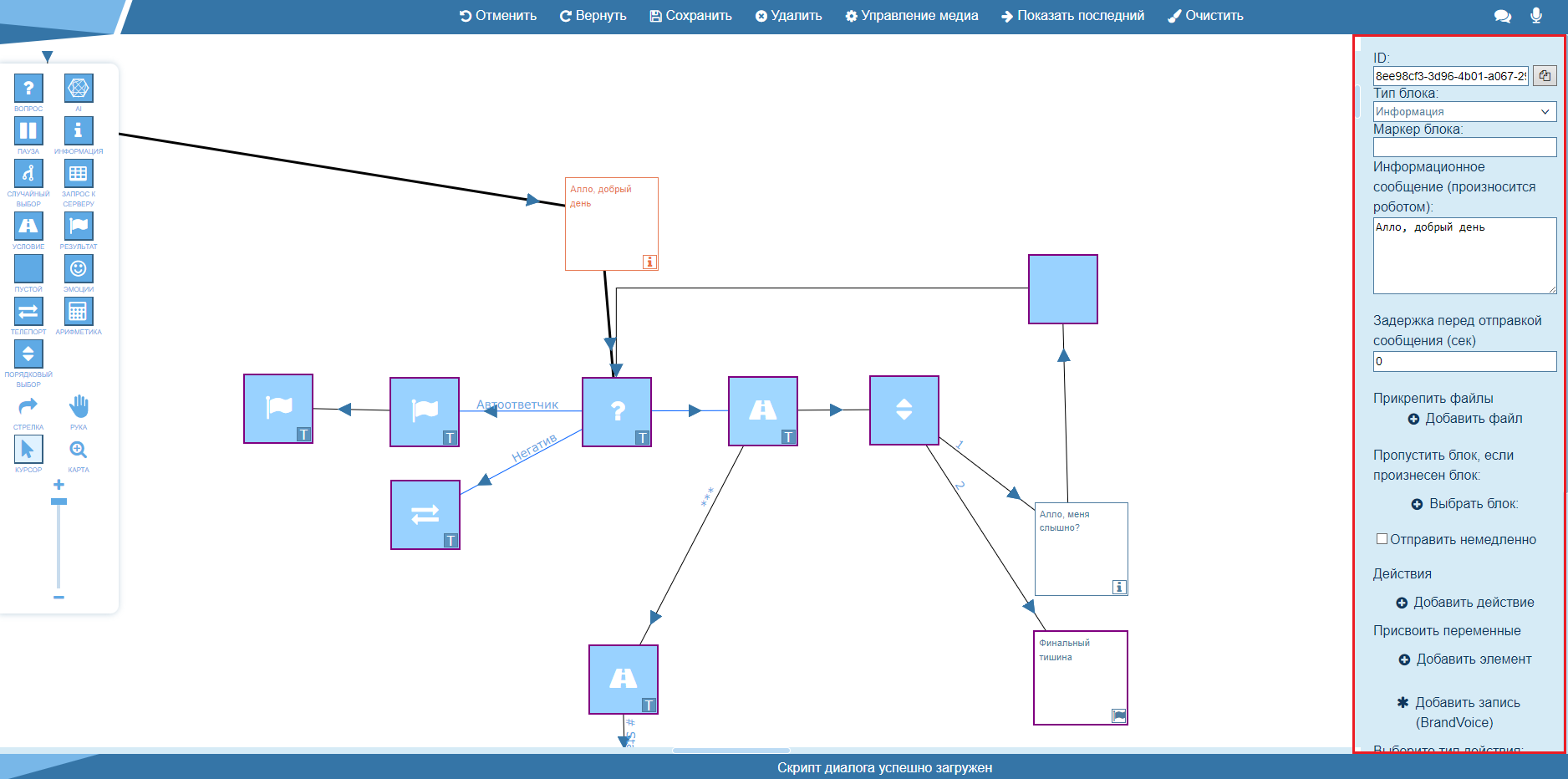The height and width of the screenshot is (779, 1568).
Task: Select the AI block tool
Action: coord(79,88)
